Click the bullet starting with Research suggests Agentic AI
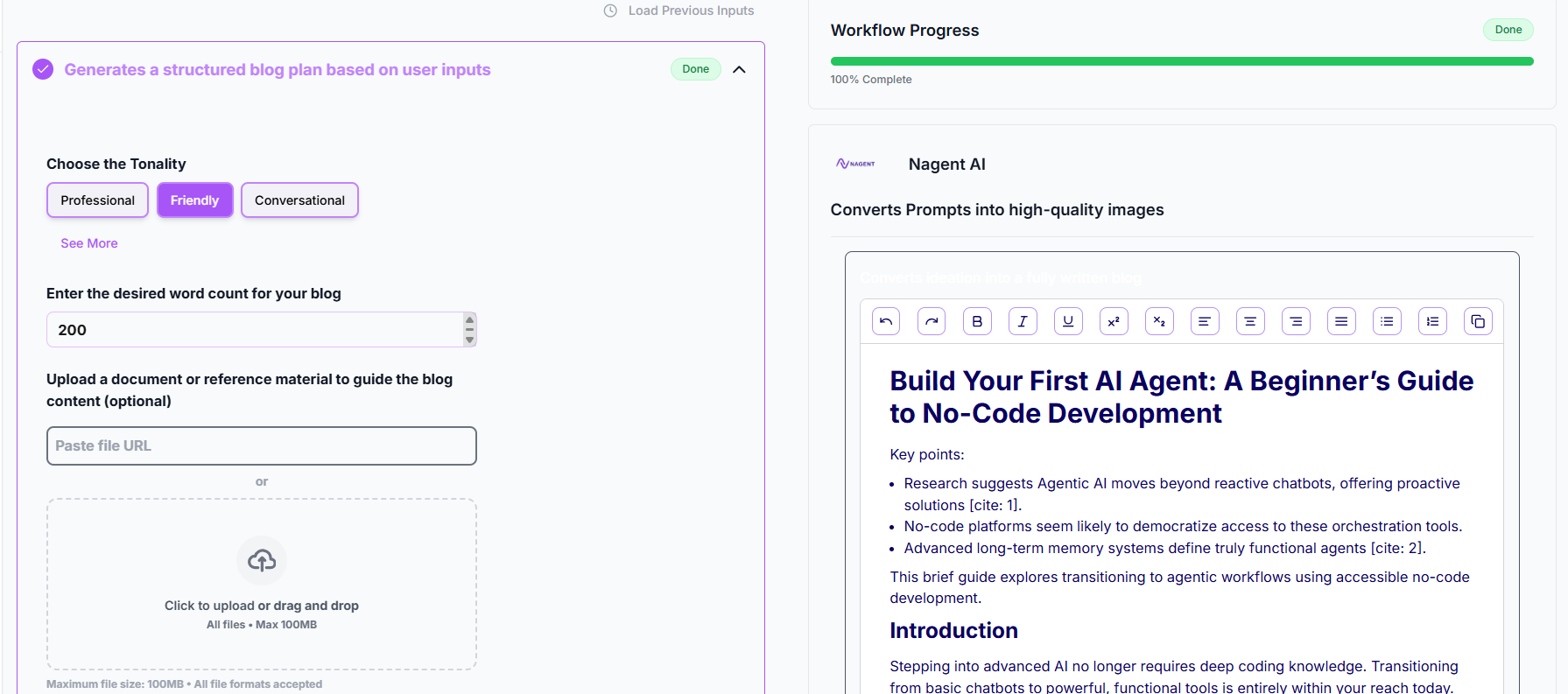 (1182, 494)
